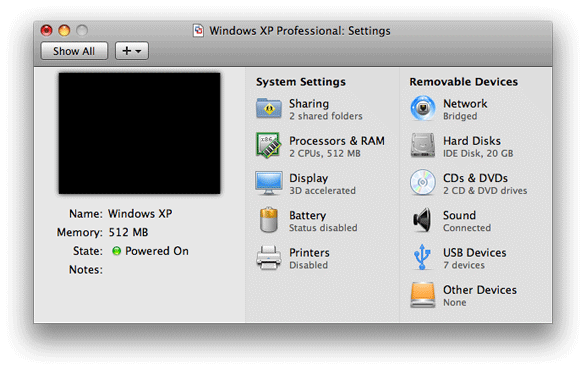Viewport: 586px width, 370px height.
Task: Open the Sound speaker icon
Action: (x=422, y=220)
